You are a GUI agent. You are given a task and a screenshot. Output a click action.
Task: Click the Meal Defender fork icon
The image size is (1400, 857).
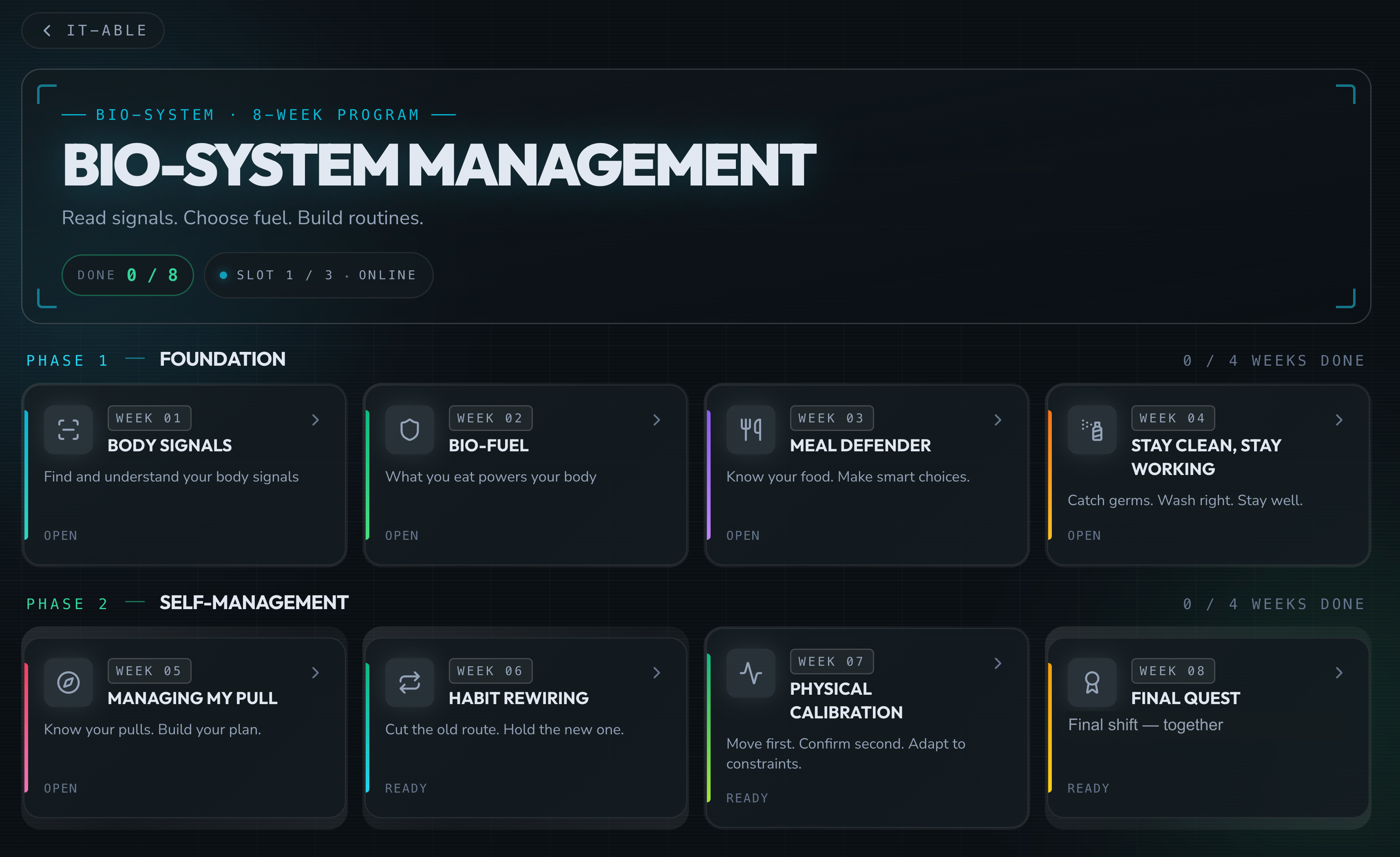751,430
